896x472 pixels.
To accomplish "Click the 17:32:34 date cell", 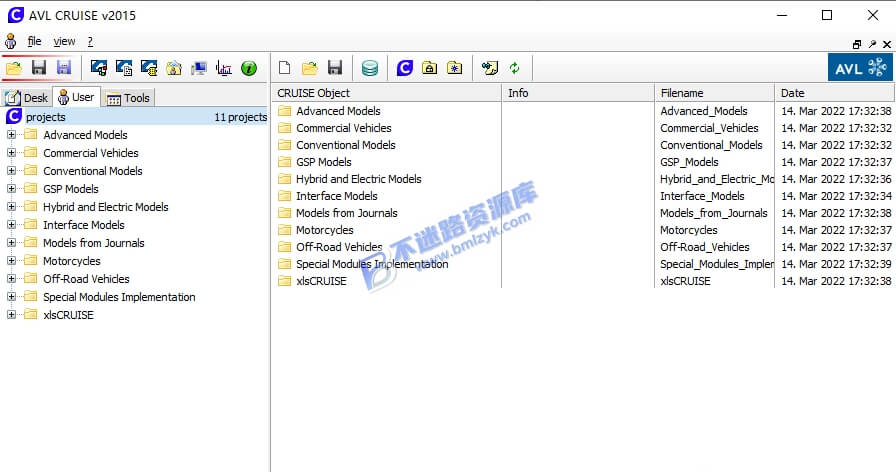I will (836, 196).
